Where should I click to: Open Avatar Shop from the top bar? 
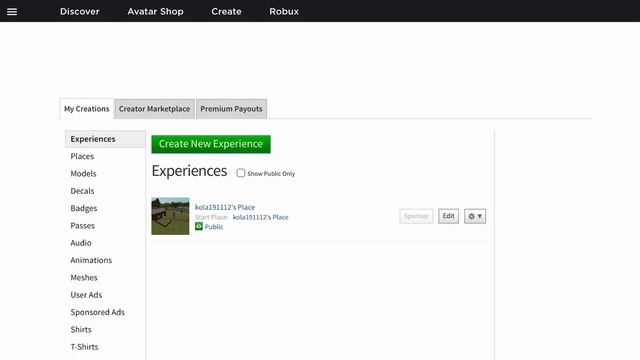155,11
